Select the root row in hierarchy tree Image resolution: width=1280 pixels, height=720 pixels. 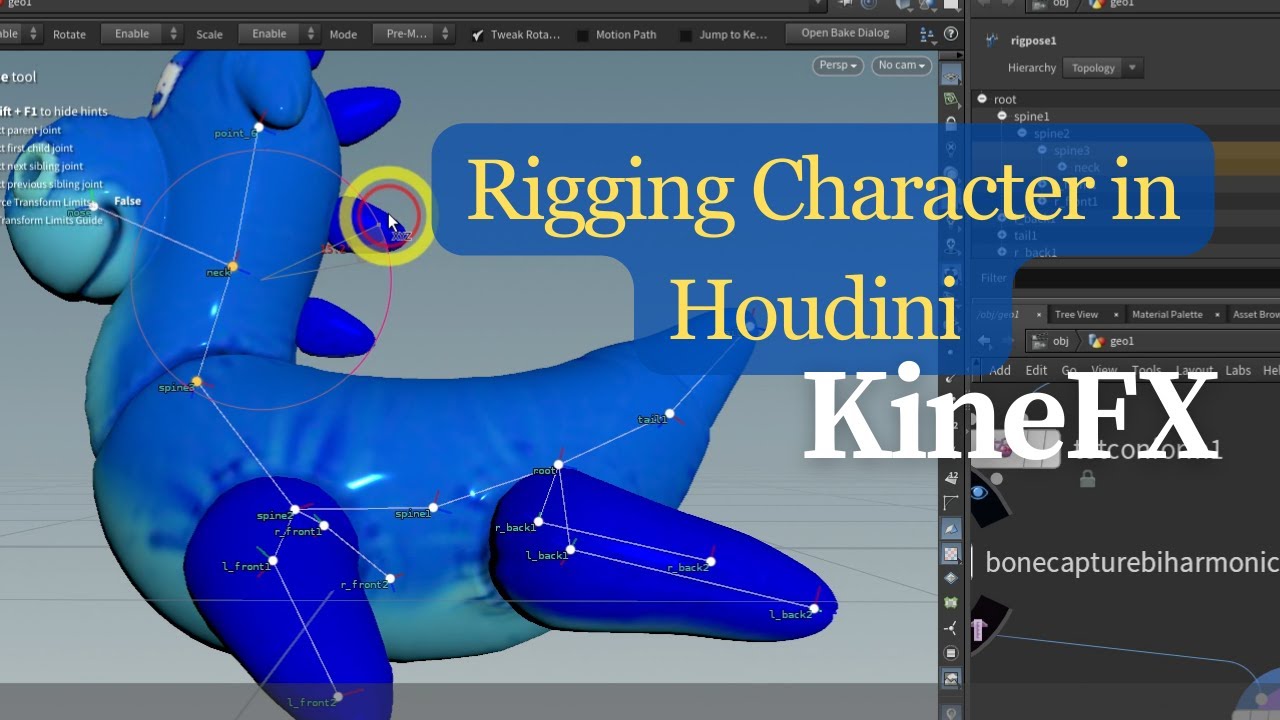1126,99
